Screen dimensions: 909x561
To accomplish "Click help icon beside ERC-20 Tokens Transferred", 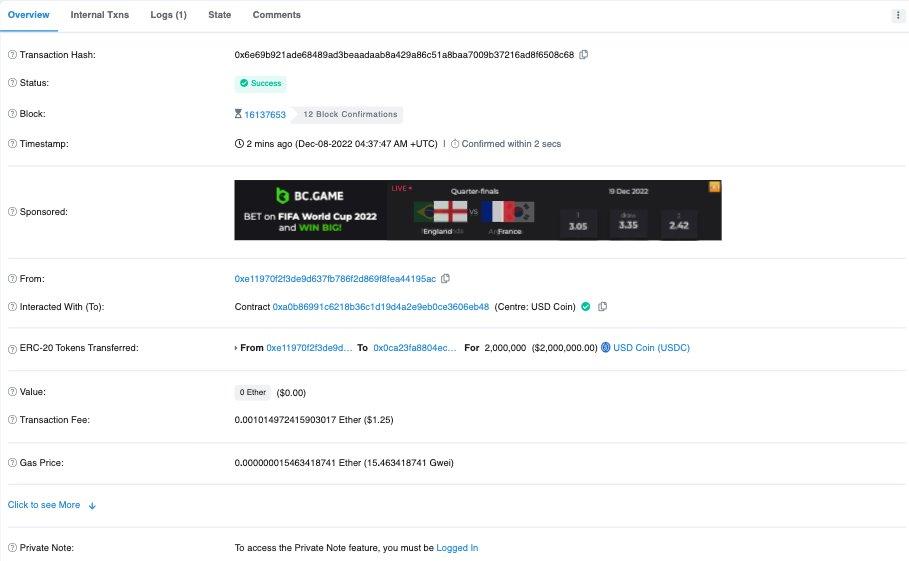I will click(12, 349).
